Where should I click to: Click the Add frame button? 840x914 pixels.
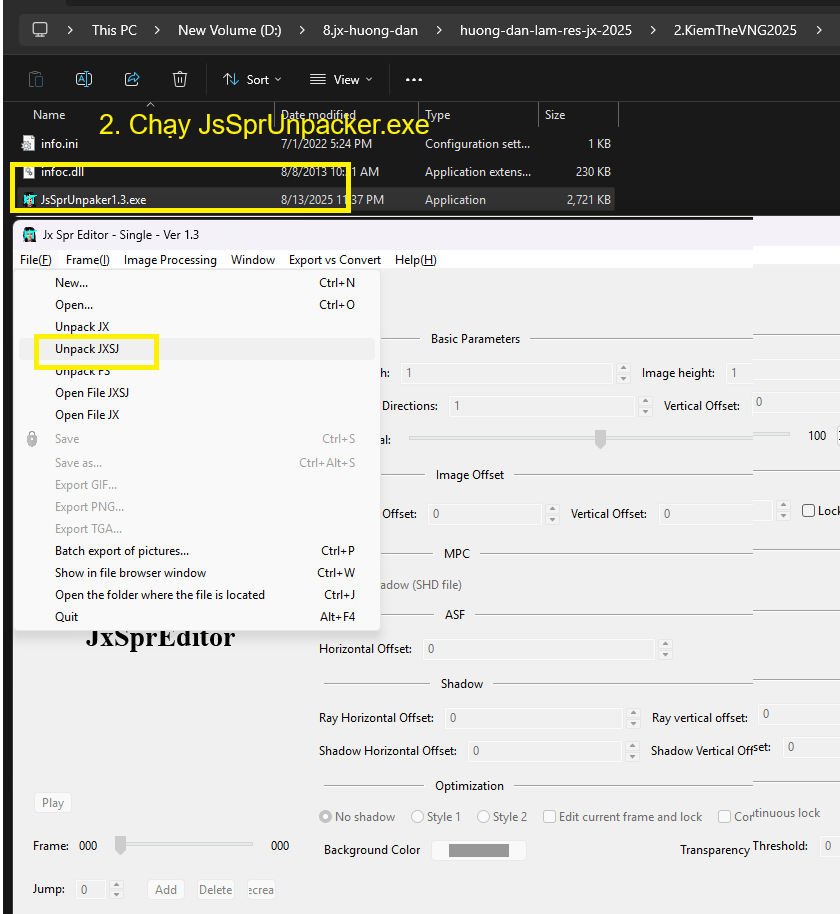[166, 889]
